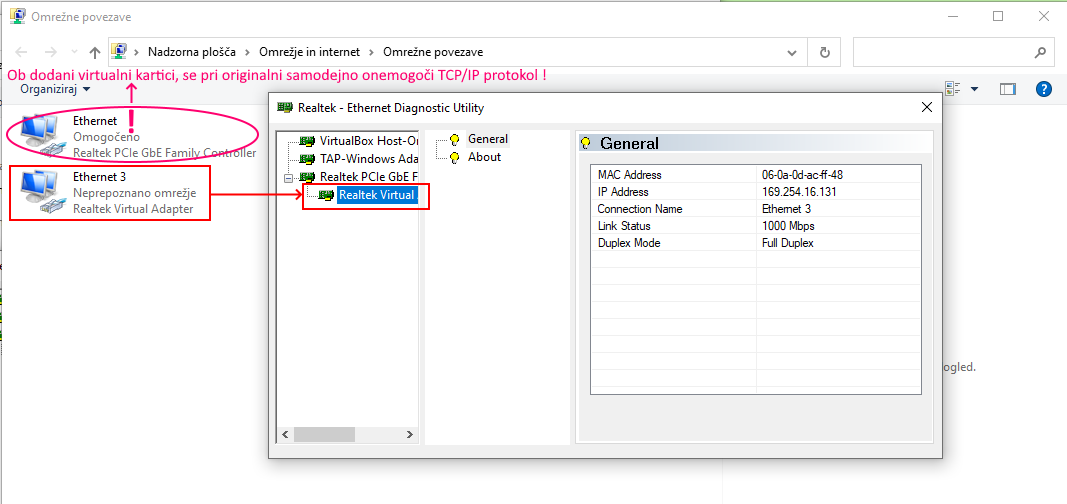Screen dimensions: 1067x504
Task: Open the Organiziraj dropdown menu
Action: click(x=55, y=88)
